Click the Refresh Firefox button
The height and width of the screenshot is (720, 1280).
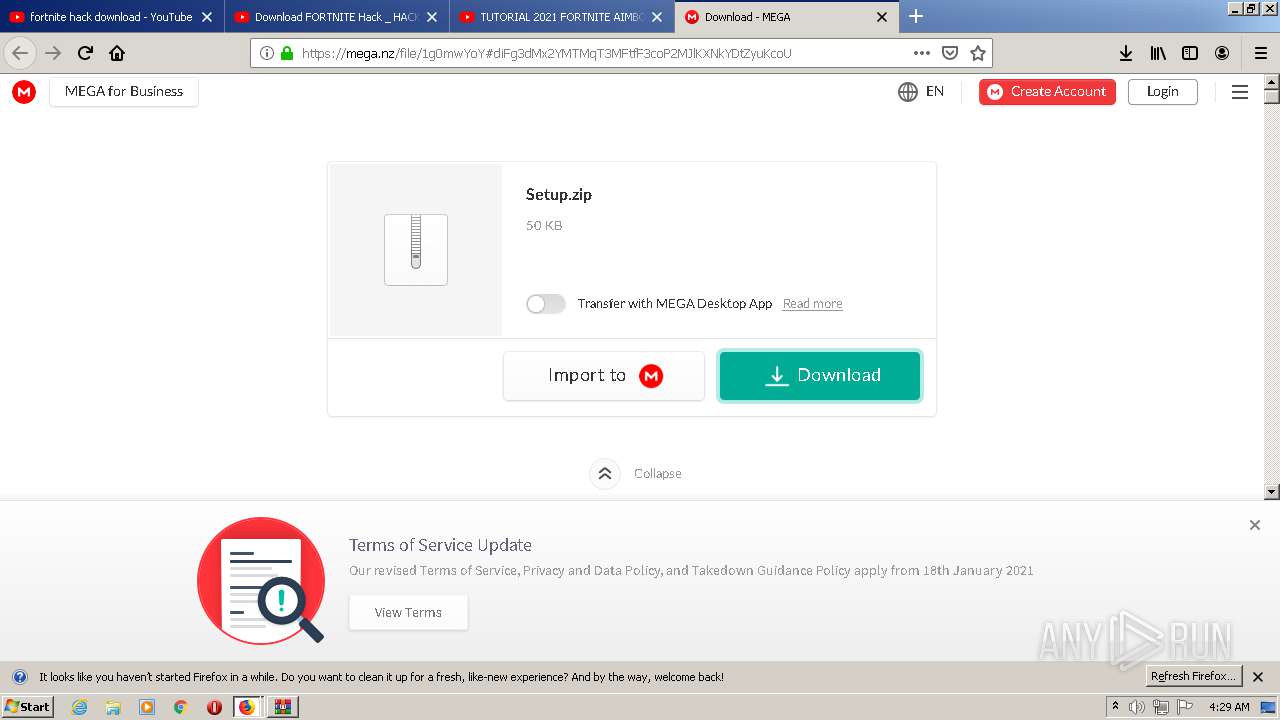point(1193,677)
